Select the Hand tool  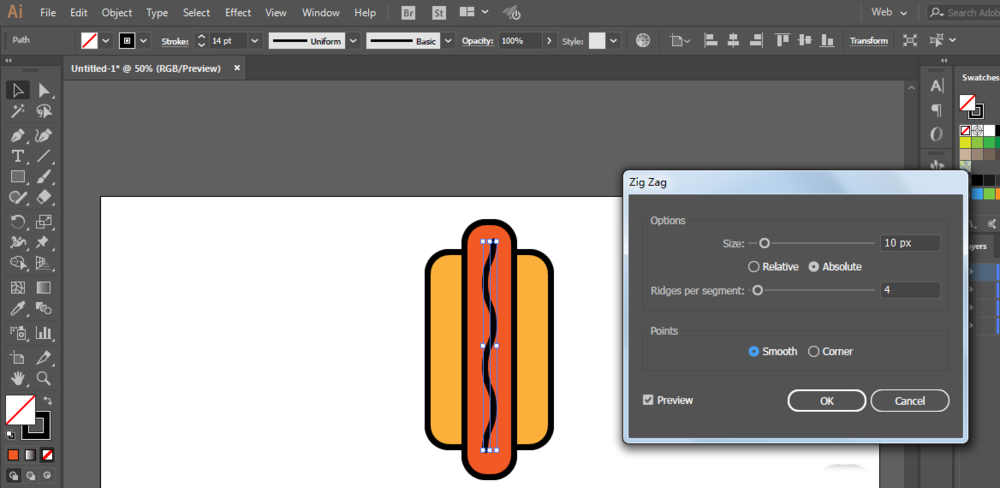[18, 378]
